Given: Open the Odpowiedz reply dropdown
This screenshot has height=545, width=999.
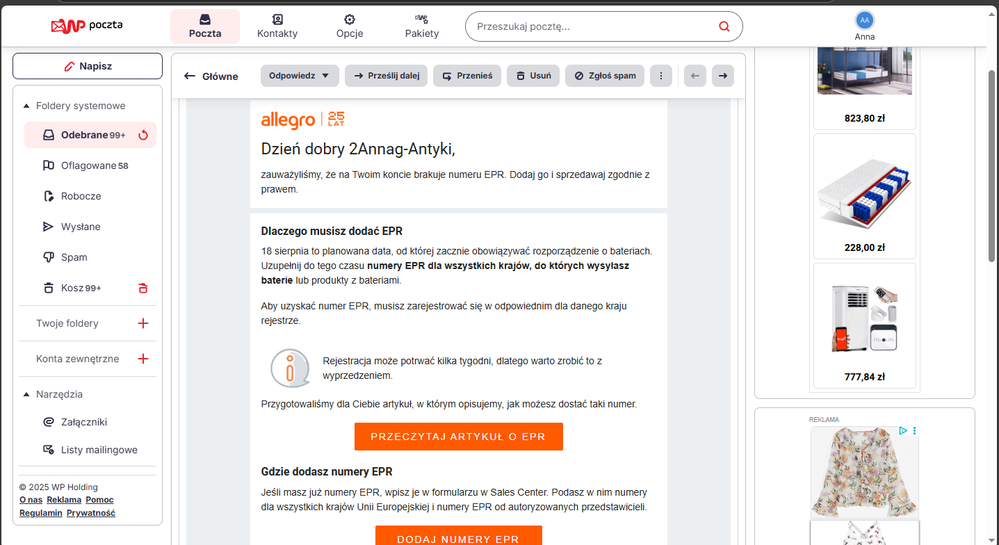Looking at the screenshot, I should (x=299, y=76).
